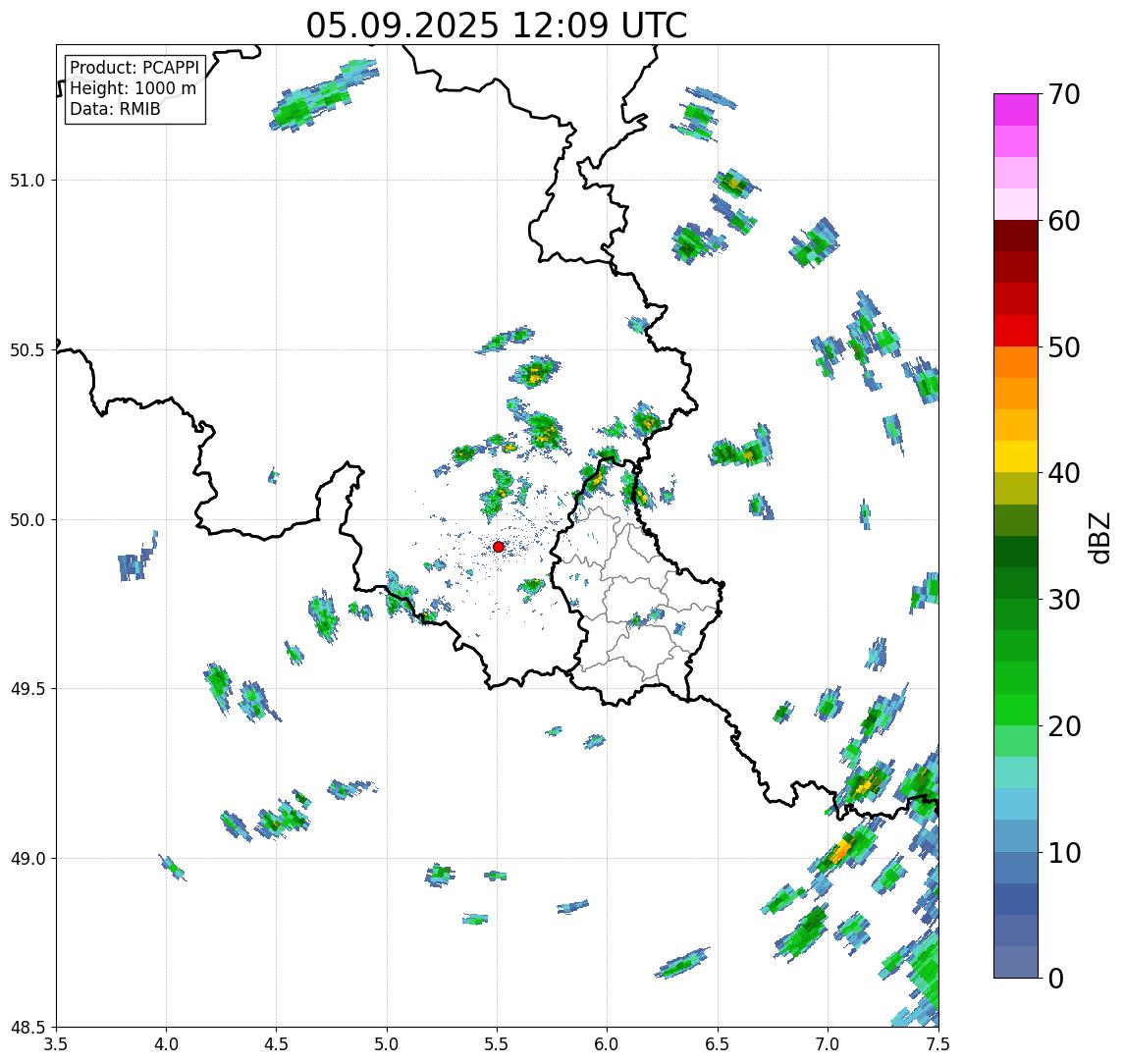The image size is (1124, 1064).
Task: Click longitude axis label 6.0
Action: [x=608, y=1044]
